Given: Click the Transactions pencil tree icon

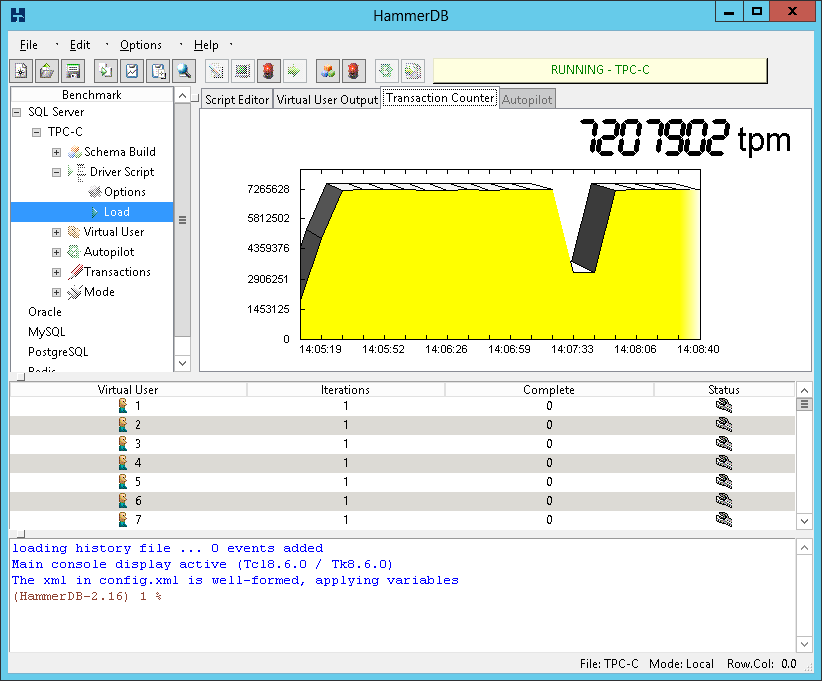Looking at the screenshot, I should coord(75,272).
